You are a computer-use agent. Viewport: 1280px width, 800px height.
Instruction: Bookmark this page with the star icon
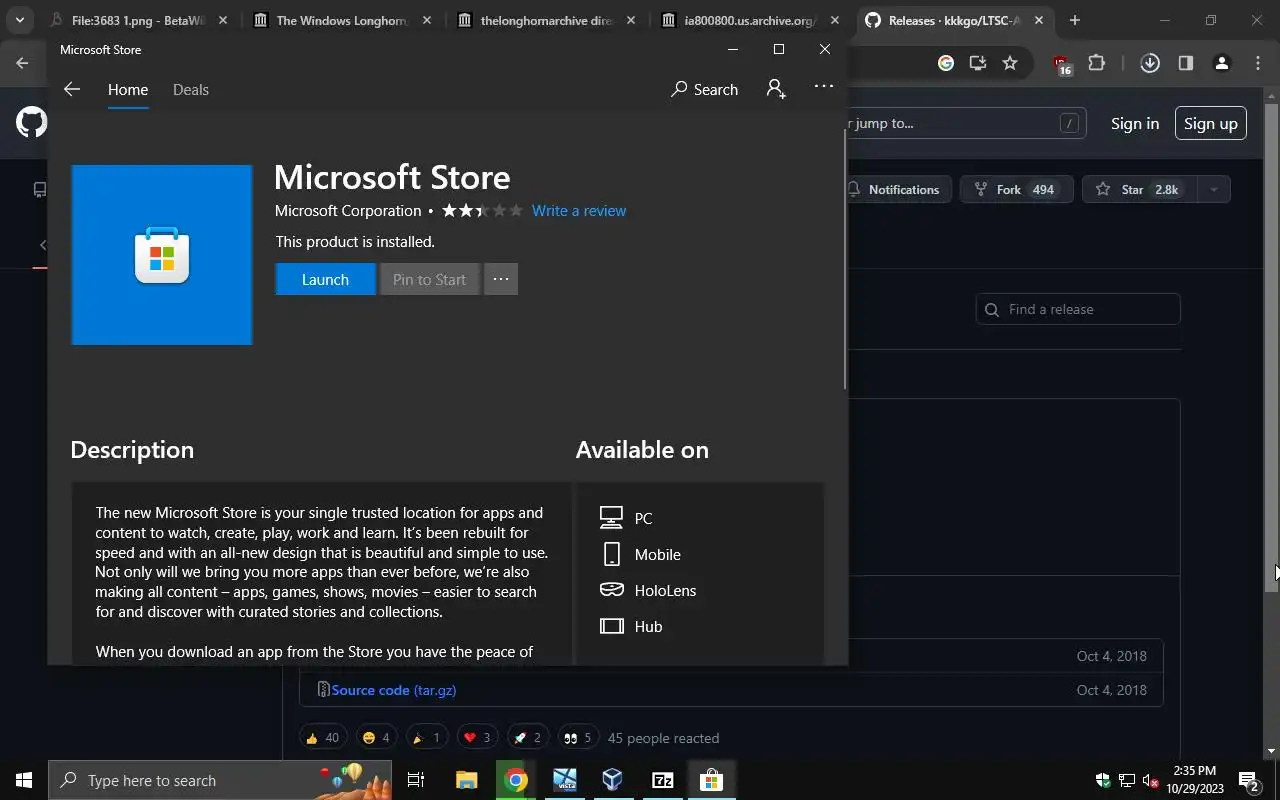click(1010, 63)
